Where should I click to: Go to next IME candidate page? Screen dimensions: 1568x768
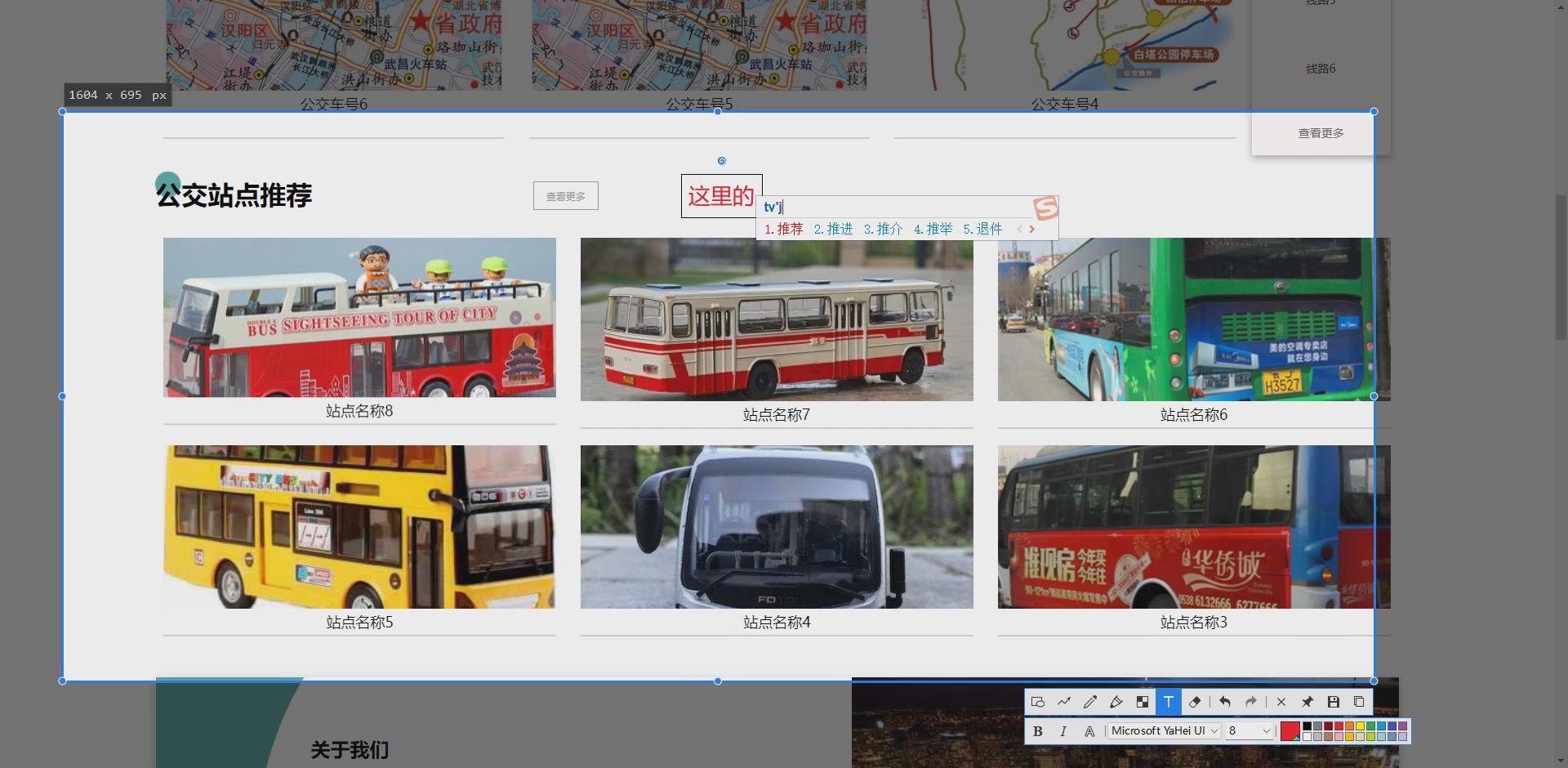pos(1032,230)
